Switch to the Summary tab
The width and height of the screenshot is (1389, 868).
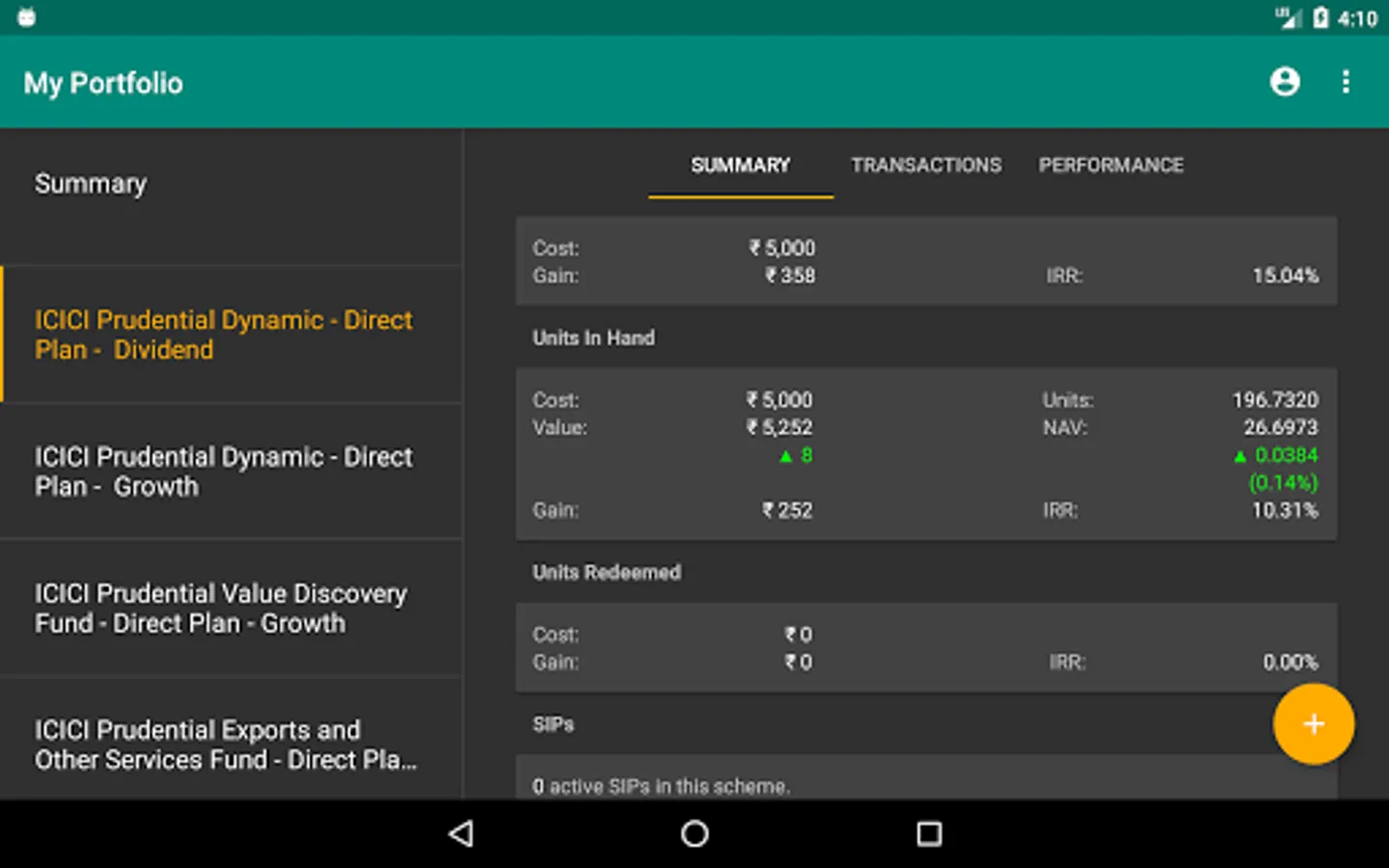[741, 165]
